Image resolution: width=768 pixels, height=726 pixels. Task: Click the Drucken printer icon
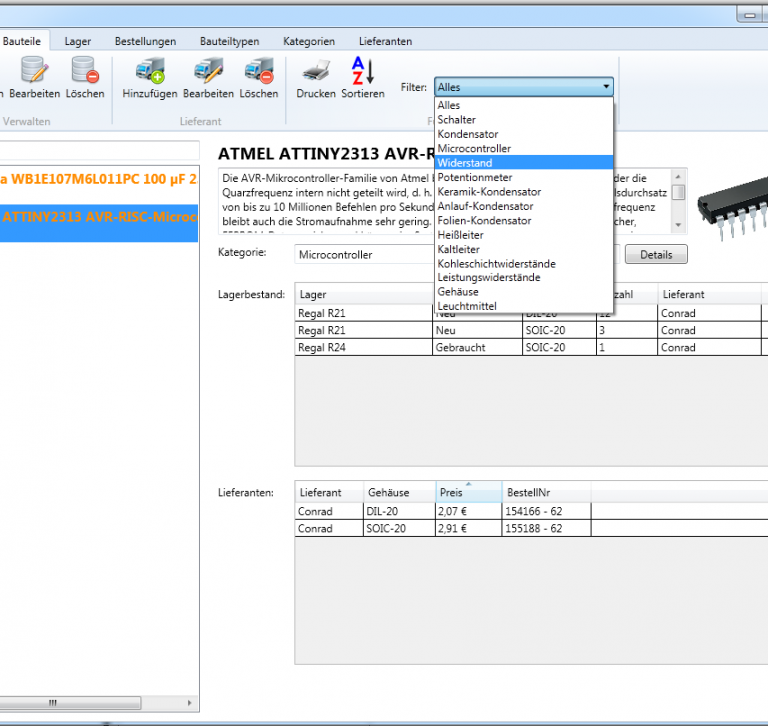pos(316,71)
